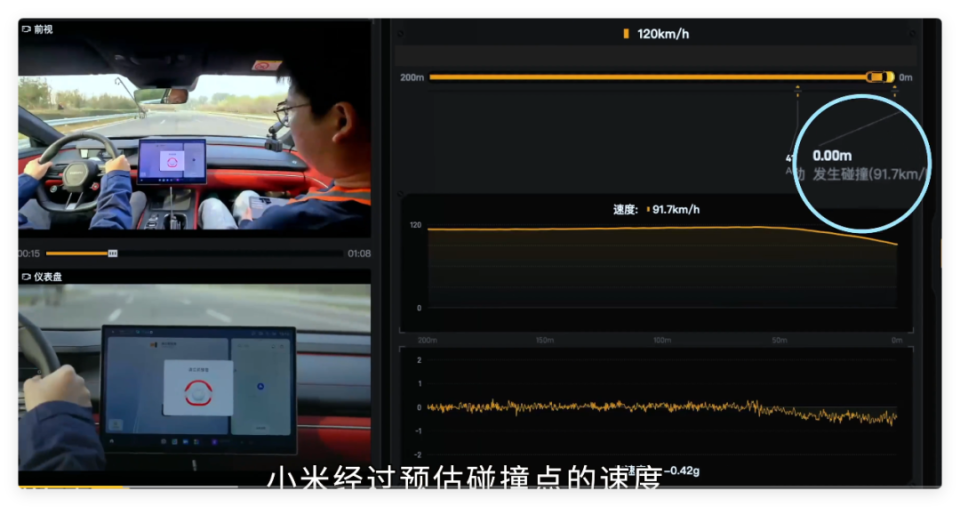Screen dimensions: 960x507
Task: Click the orange marker next to 120km/h
Action: [626, 34]
